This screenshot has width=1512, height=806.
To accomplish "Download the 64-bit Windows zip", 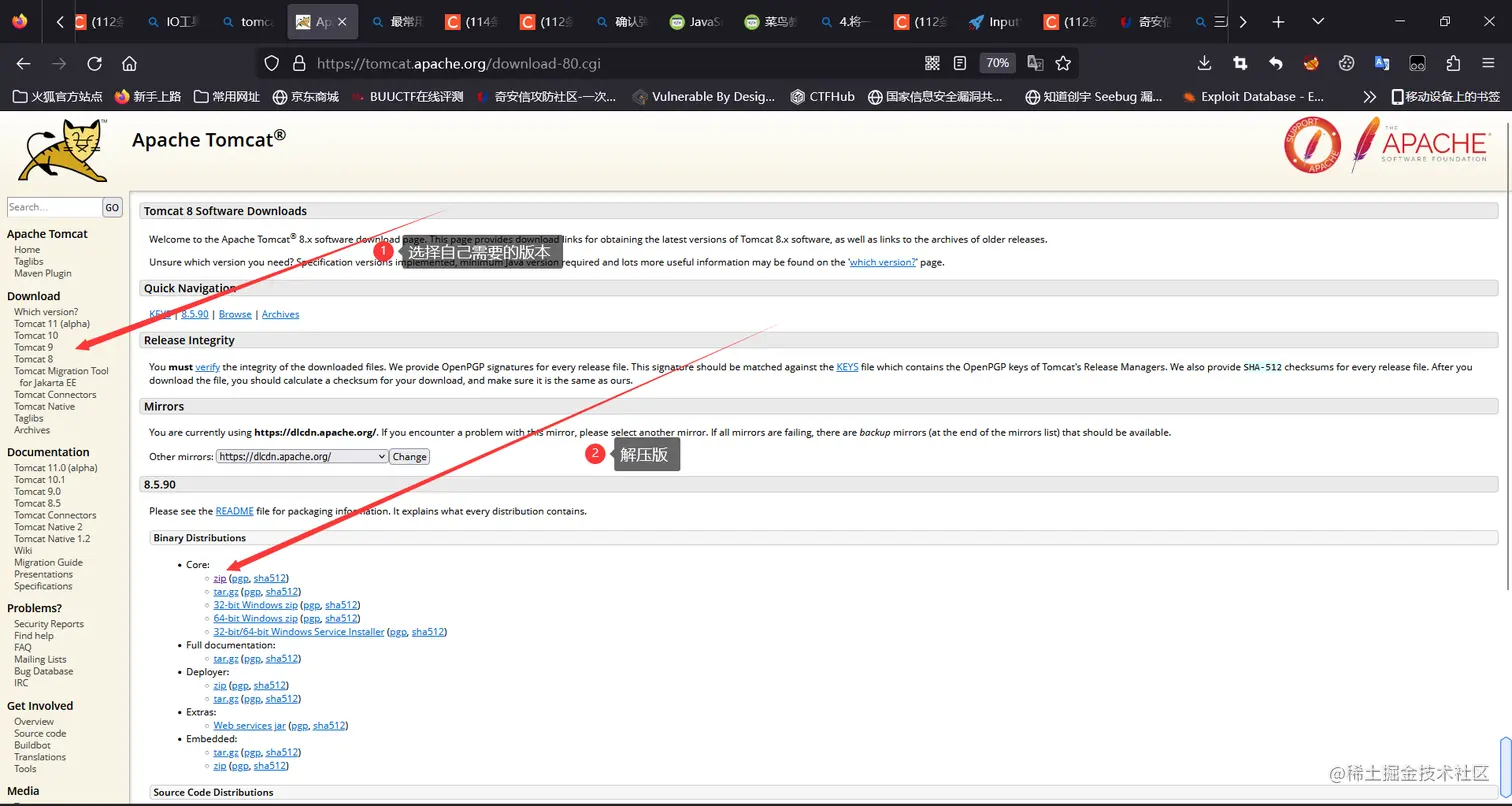I will coord(255,618).
